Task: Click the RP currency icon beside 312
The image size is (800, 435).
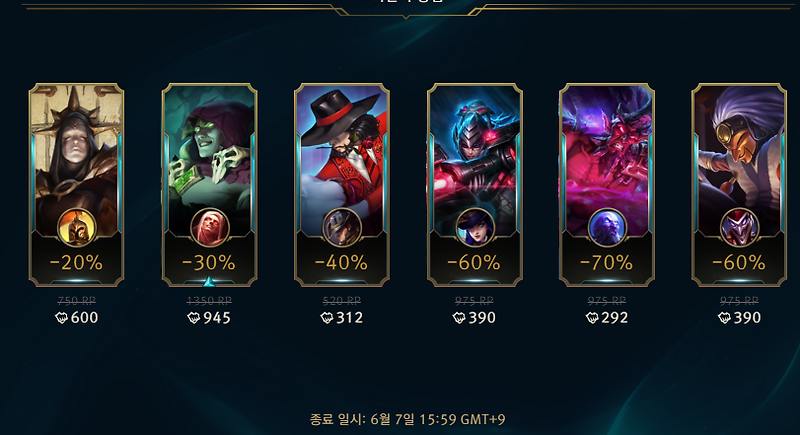Action: (327, 318)
